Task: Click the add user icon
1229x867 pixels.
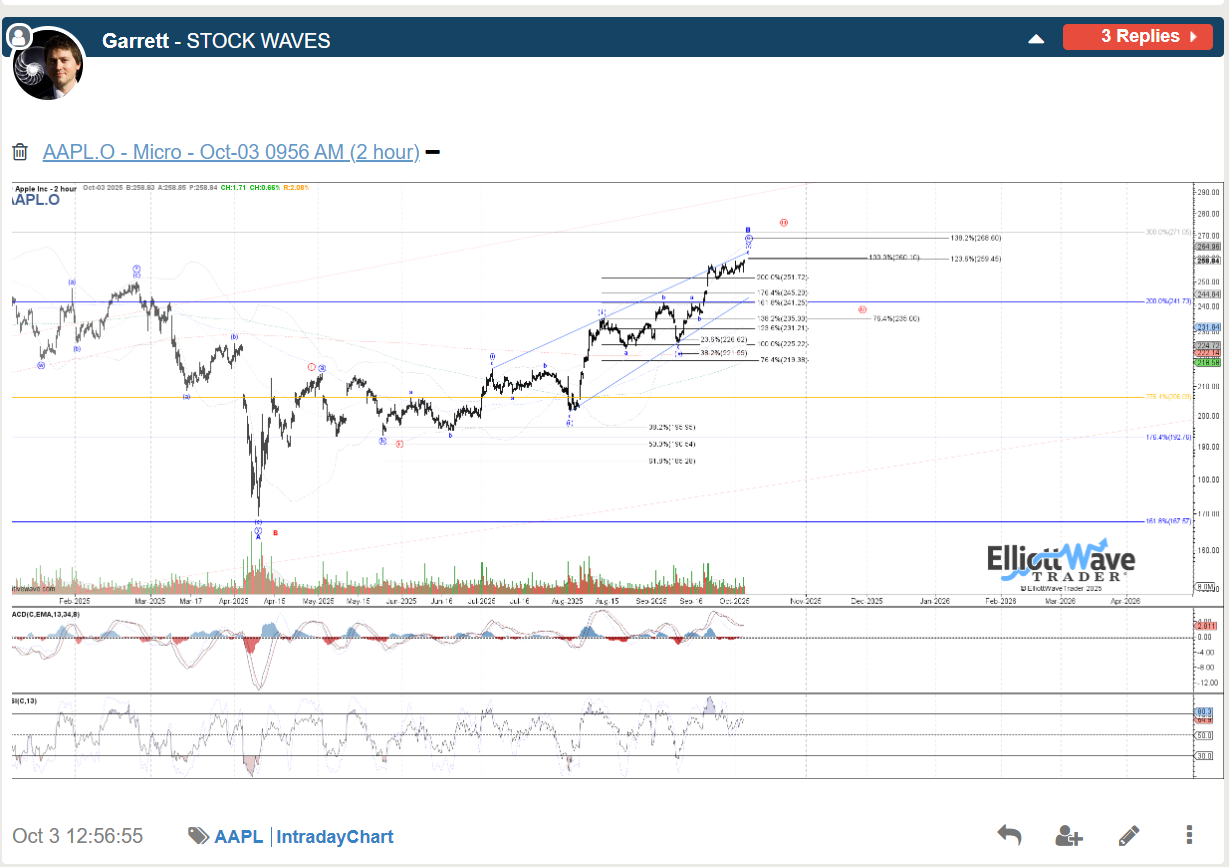Action: [x=1069, y=835]
